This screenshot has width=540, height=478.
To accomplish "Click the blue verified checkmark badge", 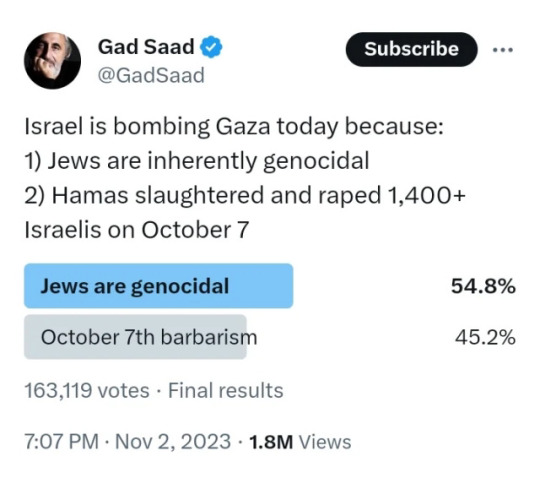I will pos(211,47).
